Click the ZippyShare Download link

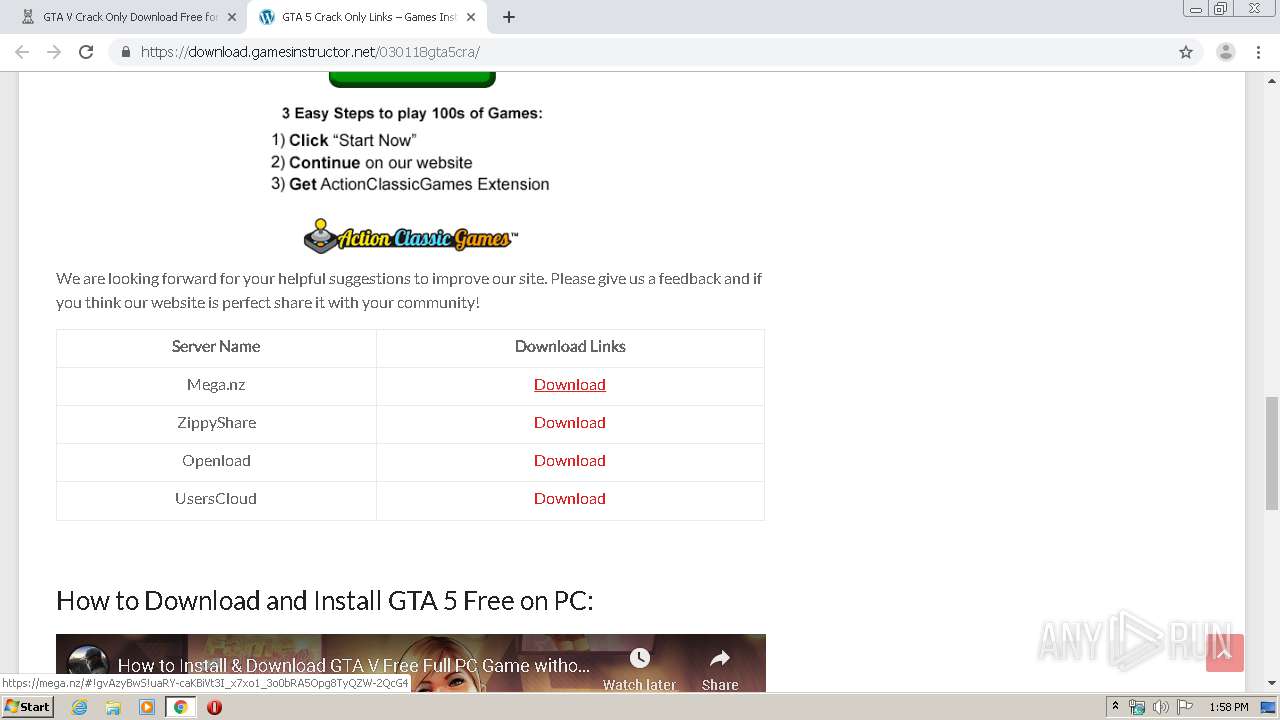tap(569, 423)
